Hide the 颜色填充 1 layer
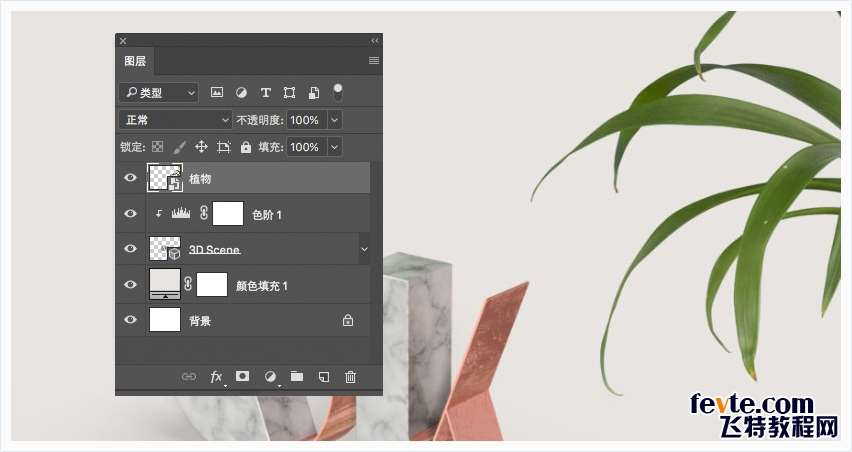Screen dimensions: 852x452 pyautogui.click(x=130, y=284)
